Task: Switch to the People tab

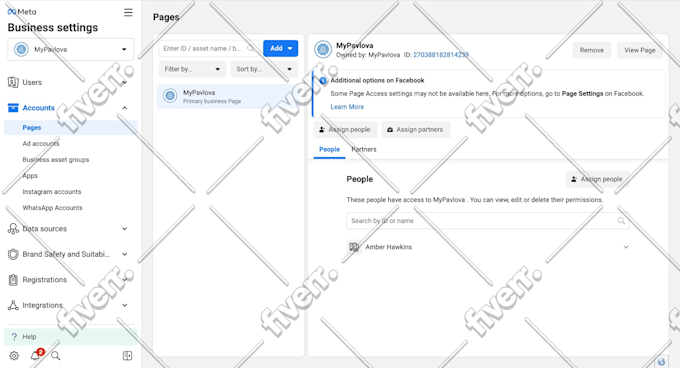Action: click(x=329, y=150)
